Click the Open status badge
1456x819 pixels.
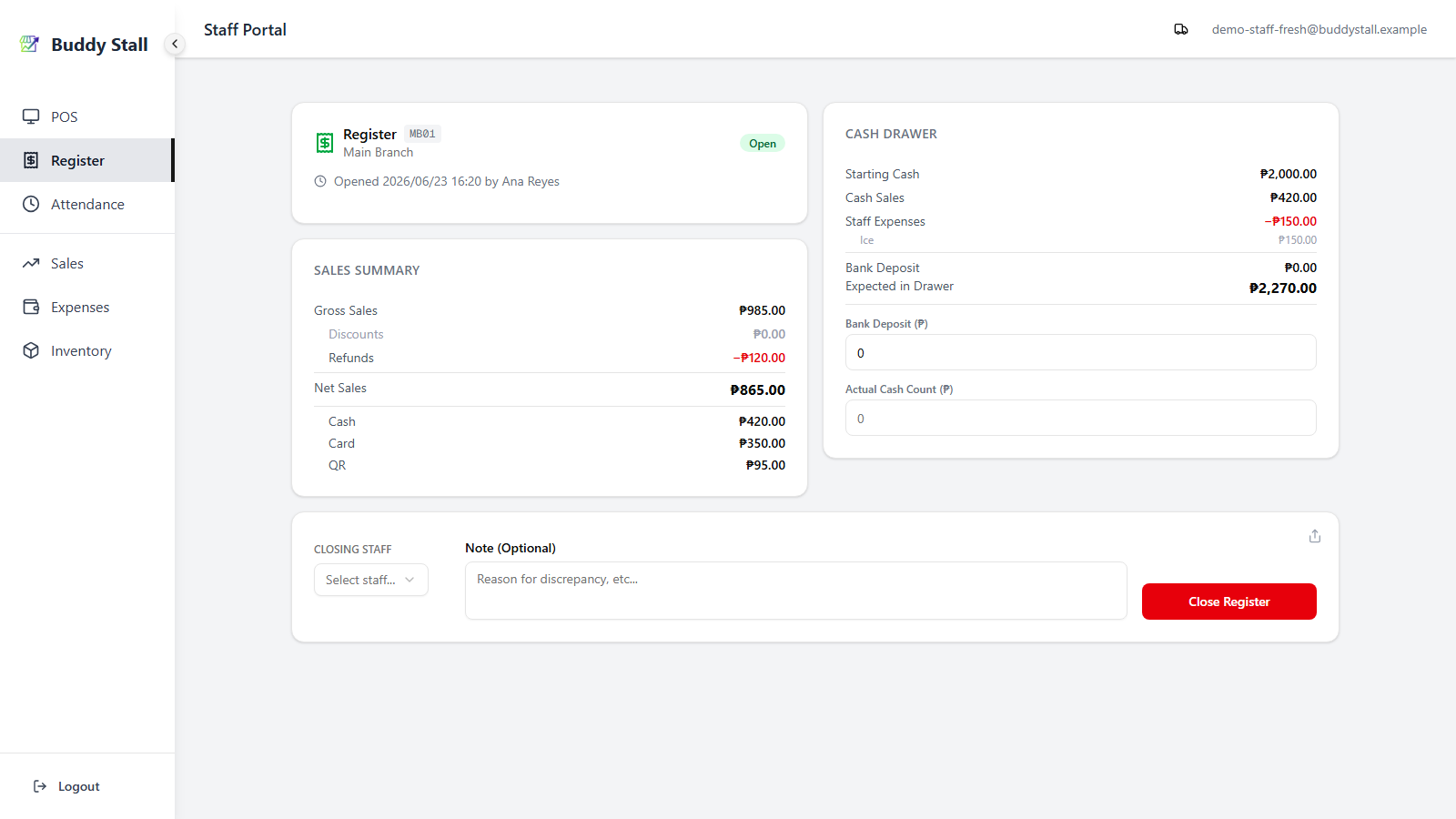[763, 143]
